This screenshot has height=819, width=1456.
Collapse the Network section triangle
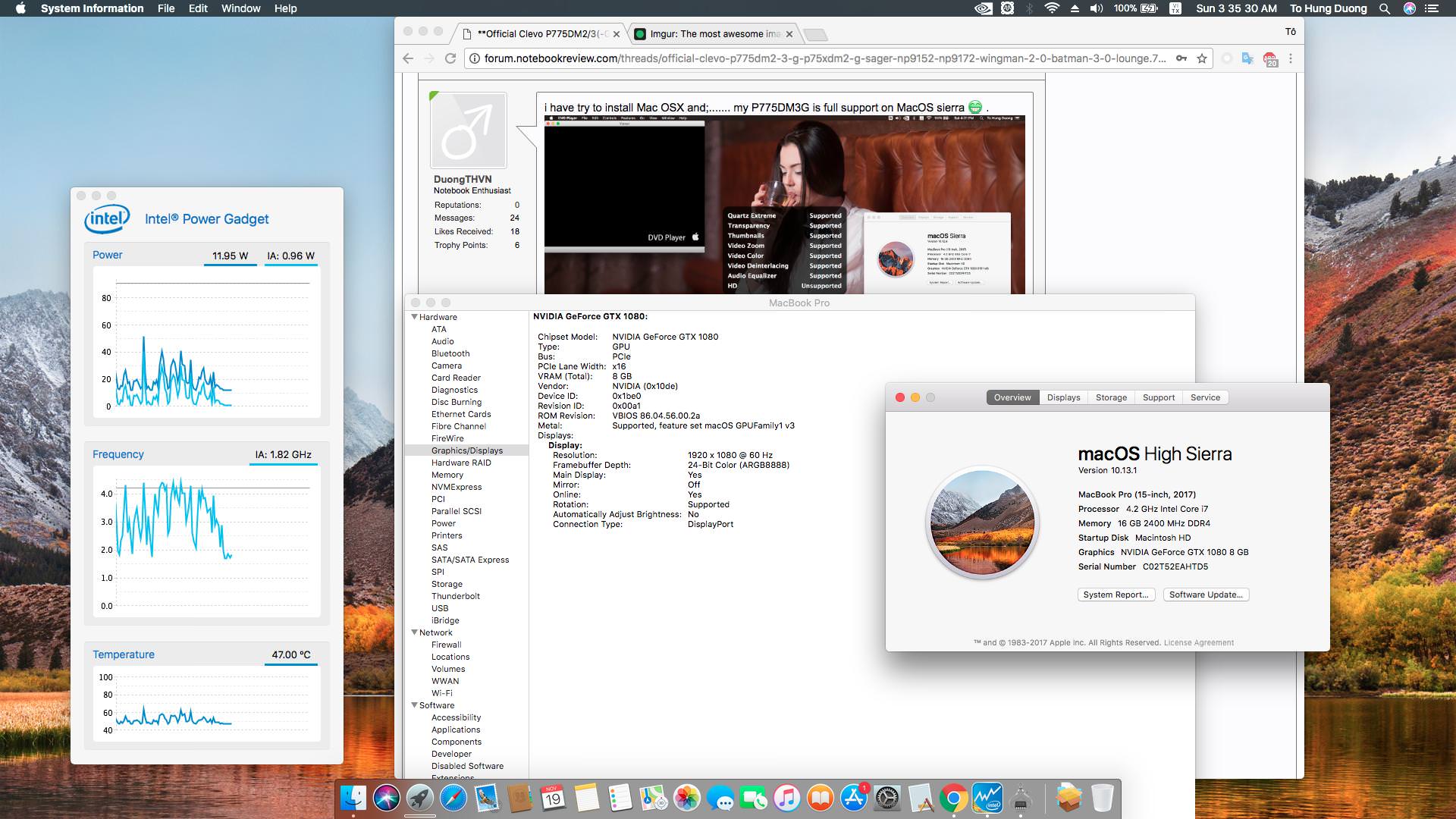point(415,632)
